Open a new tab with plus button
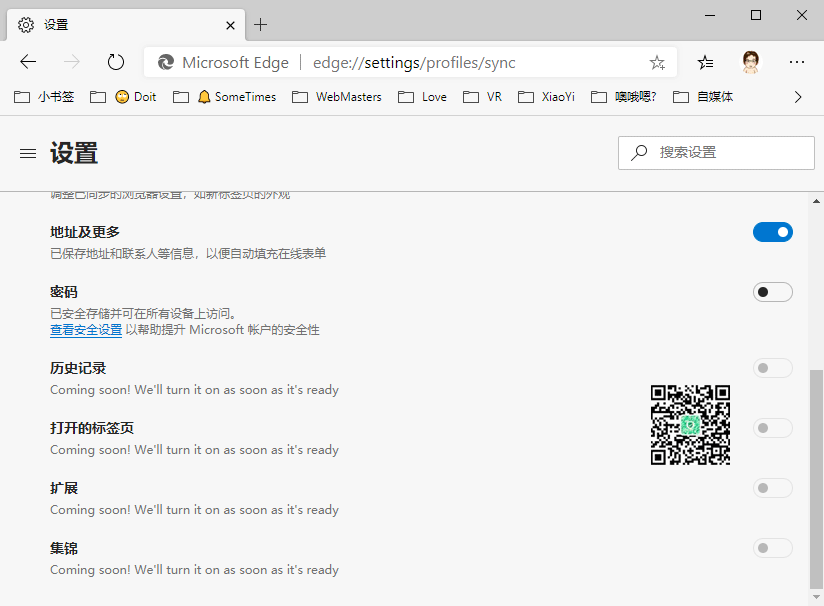Image resolution: width=824 pixels, height=606 pixels. tap(261, 24)
